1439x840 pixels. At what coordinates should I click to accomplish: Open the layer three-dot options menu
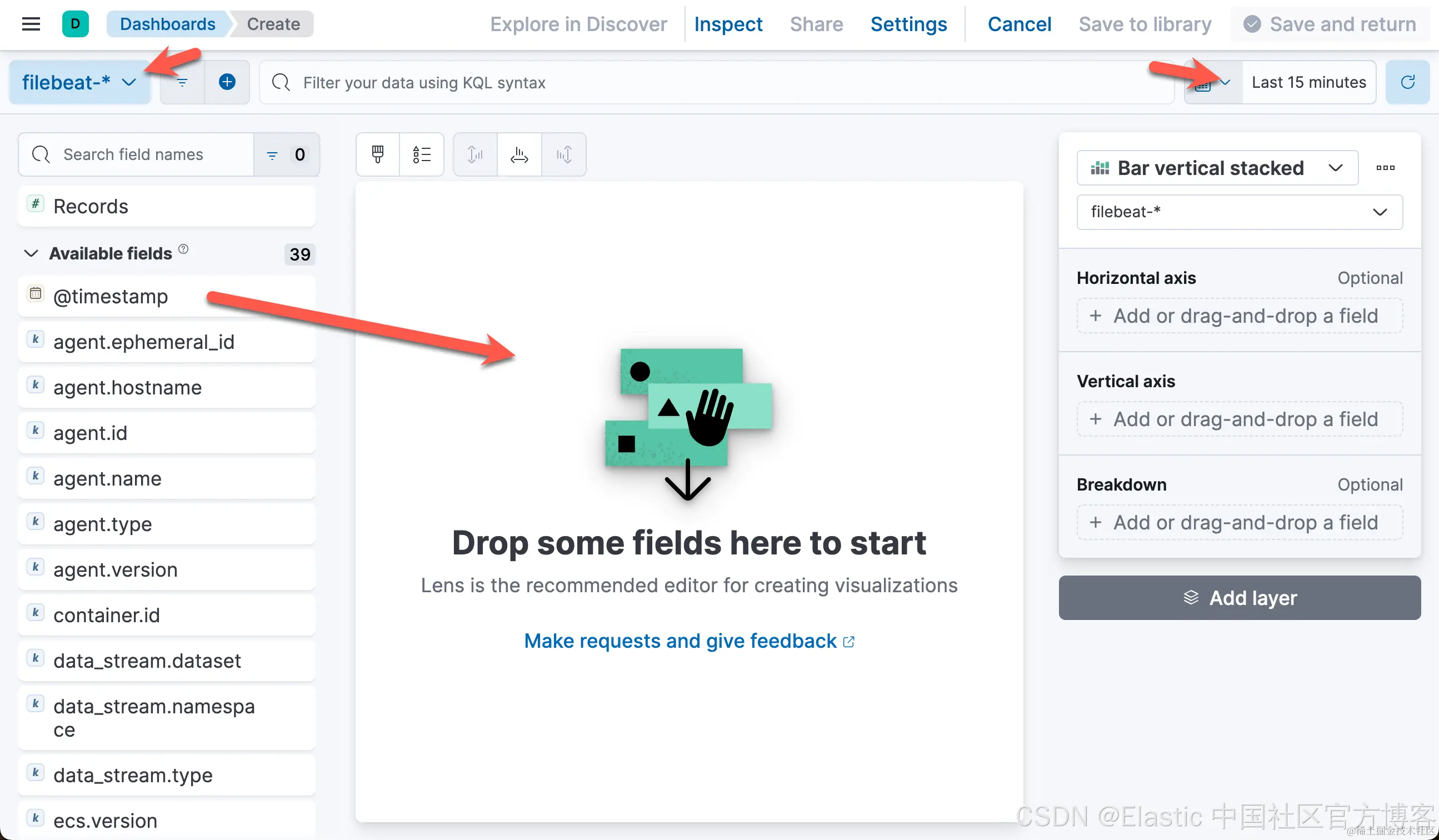[x=1385, y=168]
